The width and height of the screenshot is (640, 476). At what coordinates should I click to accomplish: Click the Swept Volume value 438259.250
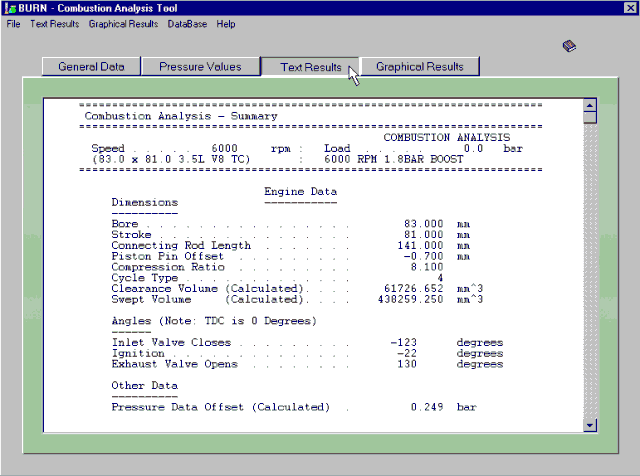pos(410,299)
